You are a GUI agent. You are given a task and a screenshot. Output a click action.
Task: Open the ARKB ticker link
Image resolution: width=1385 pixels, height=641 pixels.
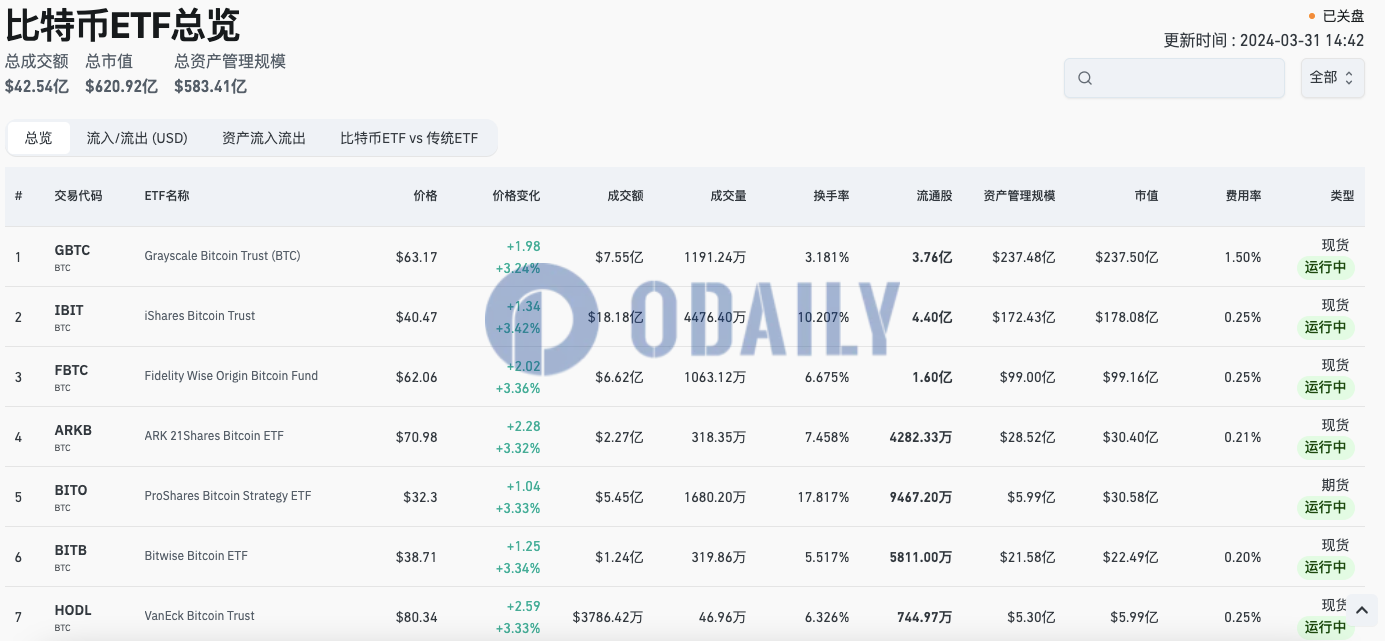[x=73, y=430]
